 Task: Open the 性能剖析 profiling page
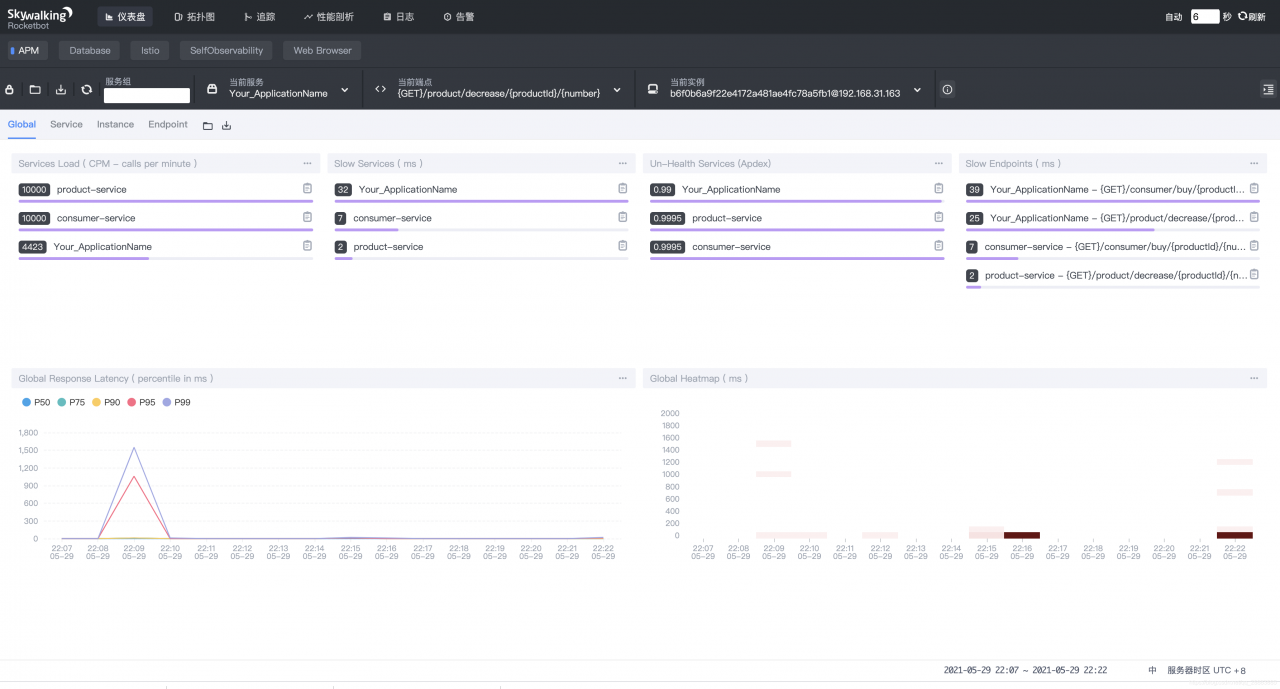[x=329, y=17]
